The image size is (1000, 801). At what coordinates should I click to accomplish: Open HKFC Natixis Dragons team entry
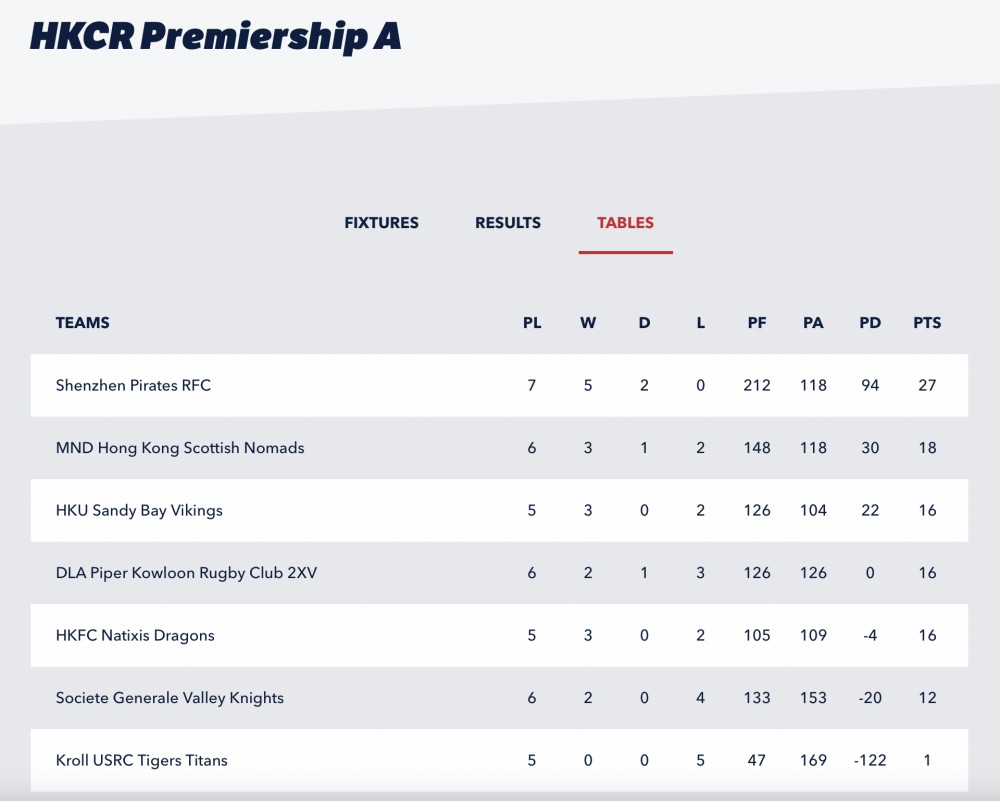click(135, 635)
